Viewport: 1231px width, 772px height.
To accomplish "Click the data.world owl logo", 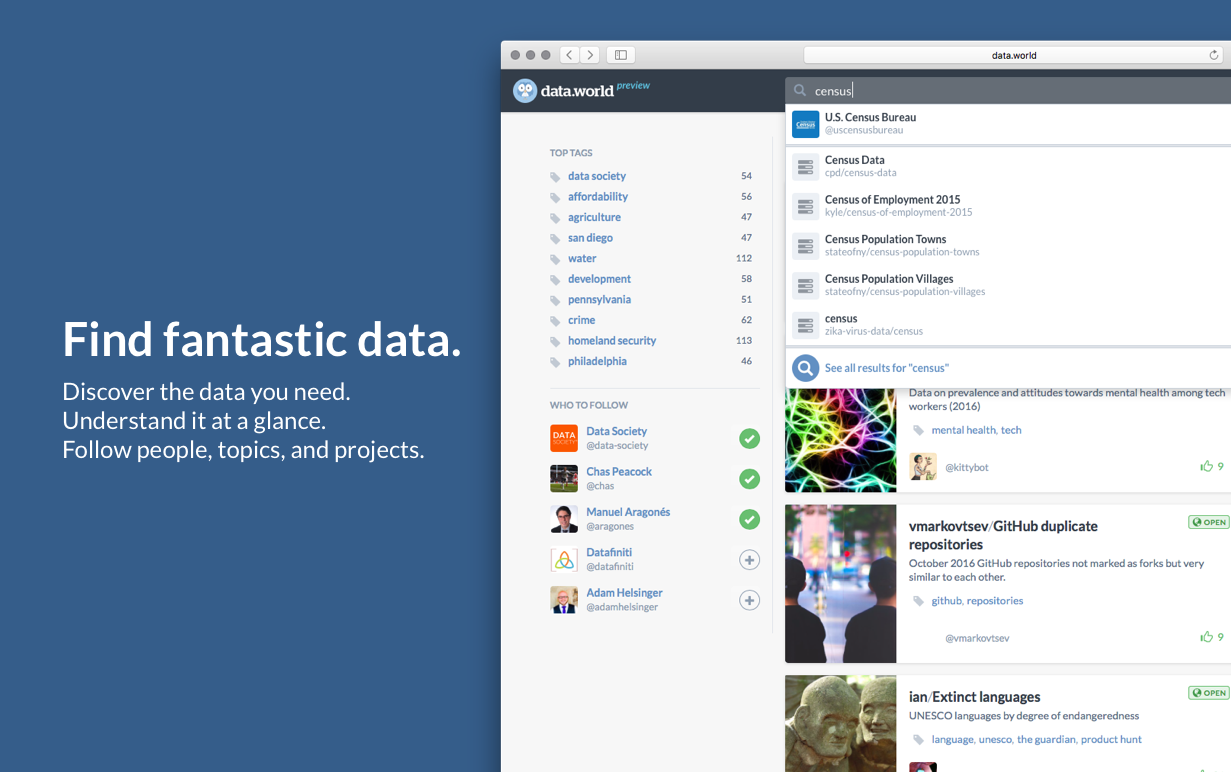I will [x=525, y=91].
